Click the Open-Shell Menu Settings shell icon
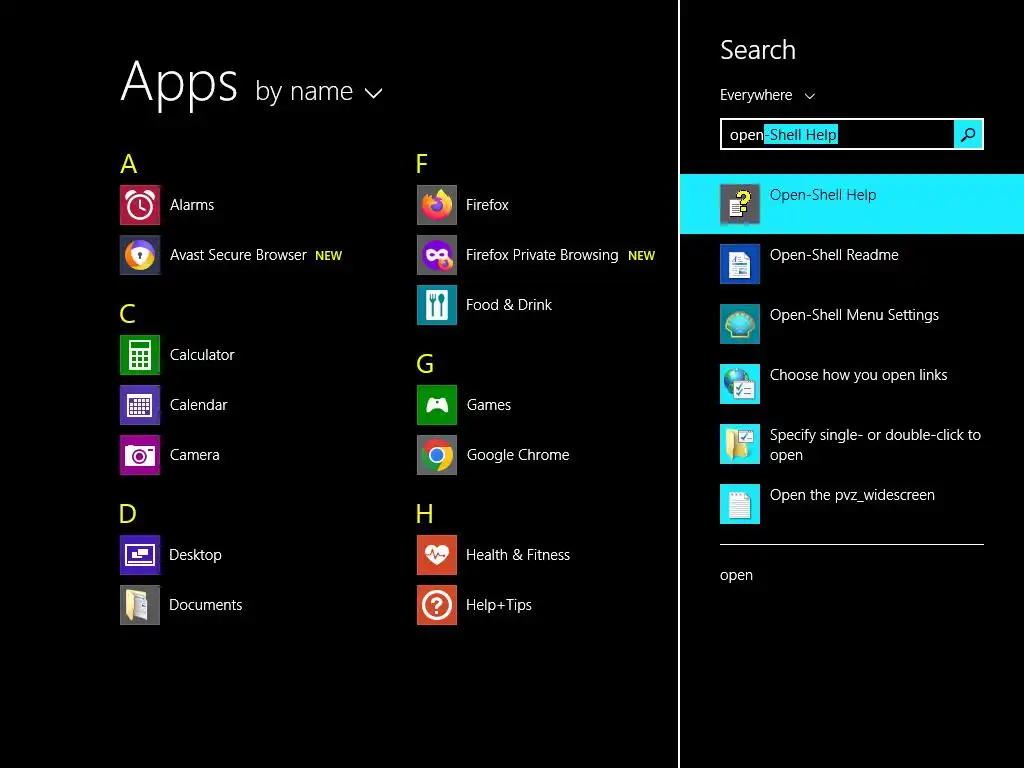Viewport: 1024px width, 768px height. pyautogui.click(x=740, y=324)
